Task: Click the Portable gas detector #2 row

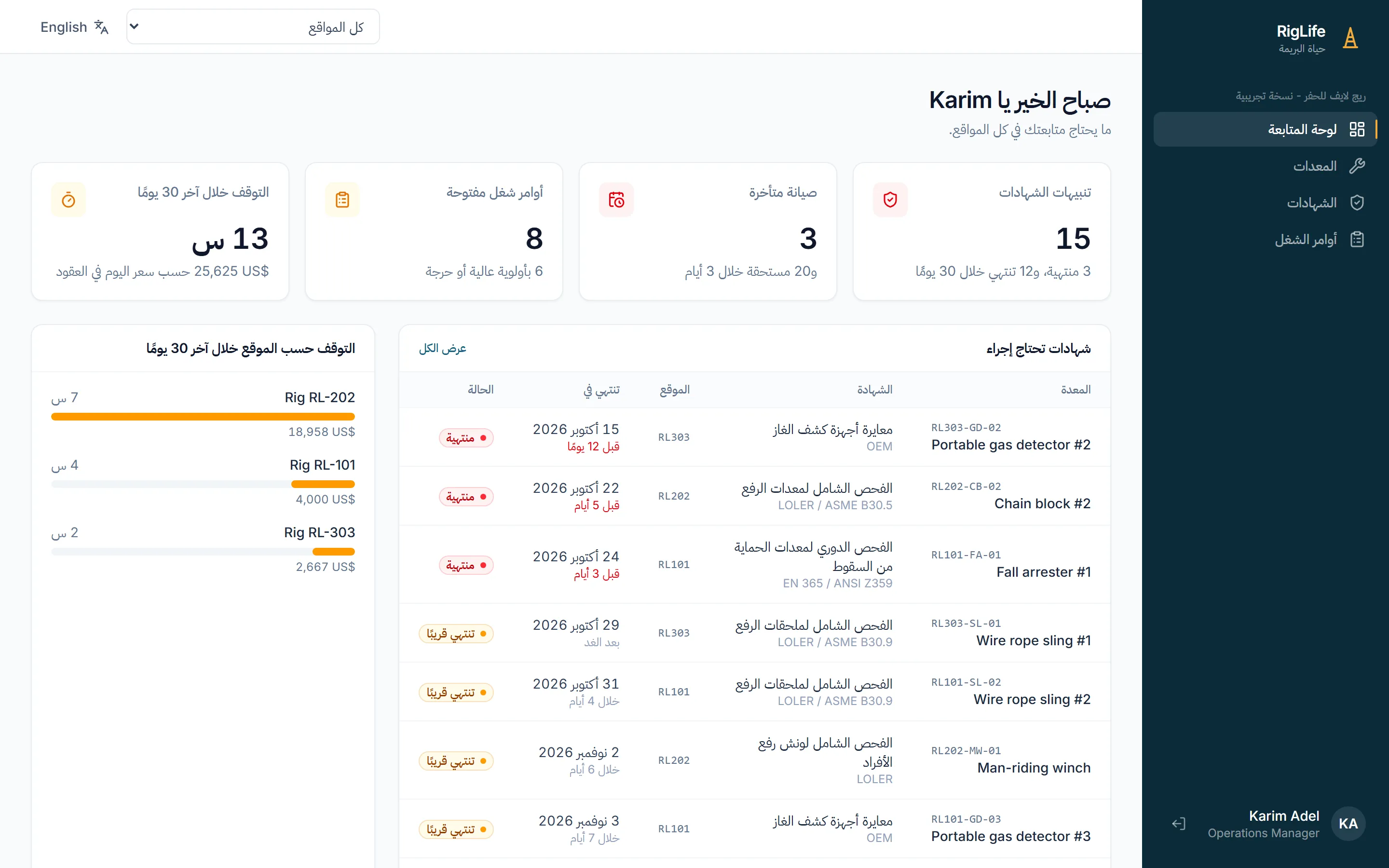Action: click(755, 437)
